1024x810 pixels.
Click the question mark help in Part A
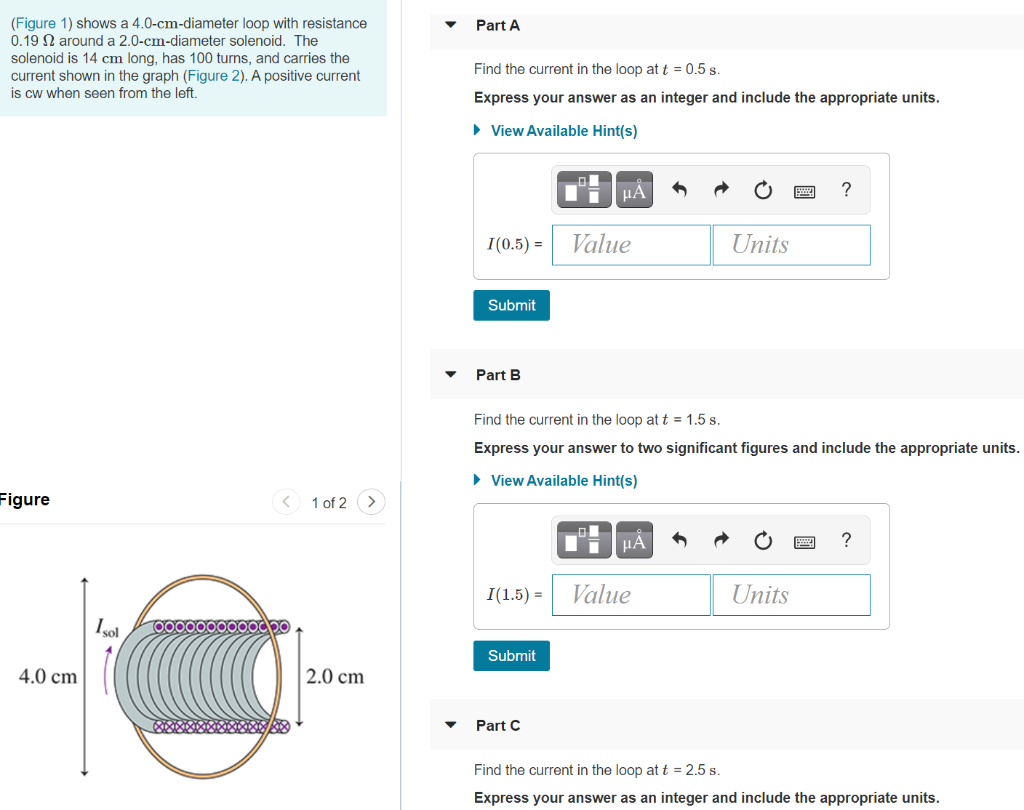point(846,189)
